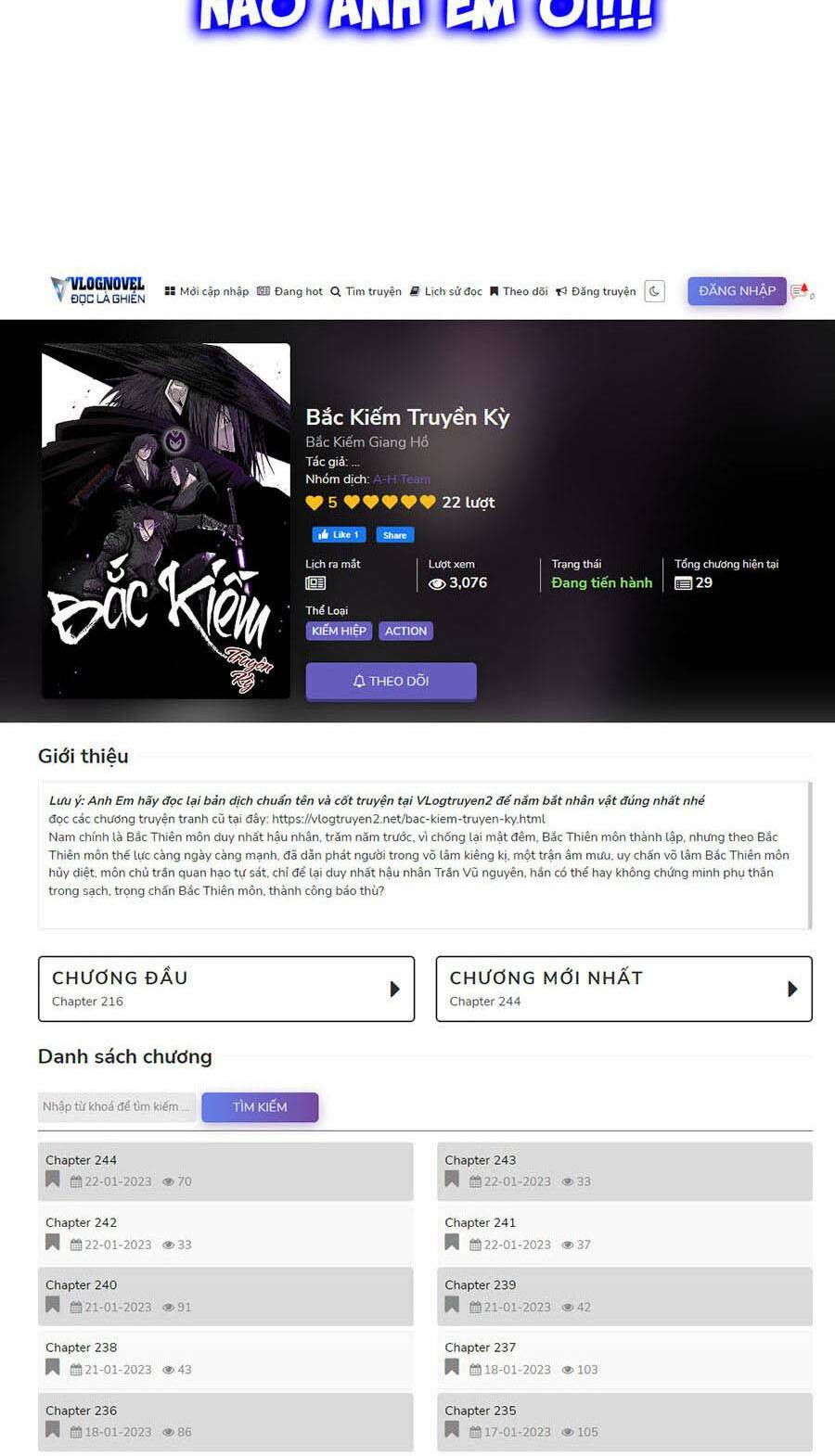Click the Facebook Like button
This screenshot has width=835, height=1456.
(339, 535)
